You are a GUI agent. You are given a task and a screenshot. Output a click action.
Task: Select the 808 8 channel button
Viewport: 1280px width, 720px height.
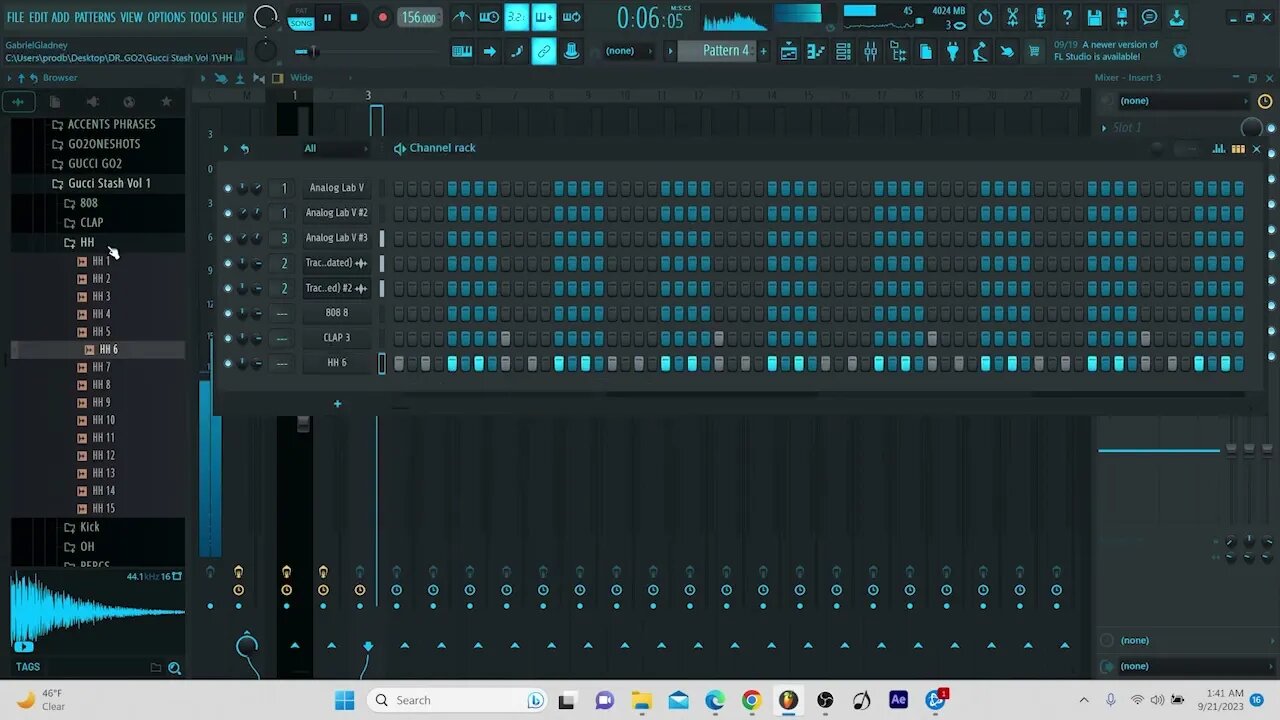(337, 313)
